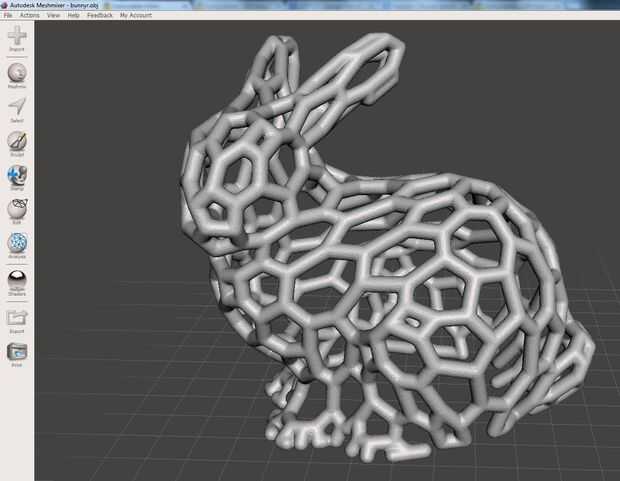Open the Analysis tools
This screenshot has height=481, width=620.
17,245
